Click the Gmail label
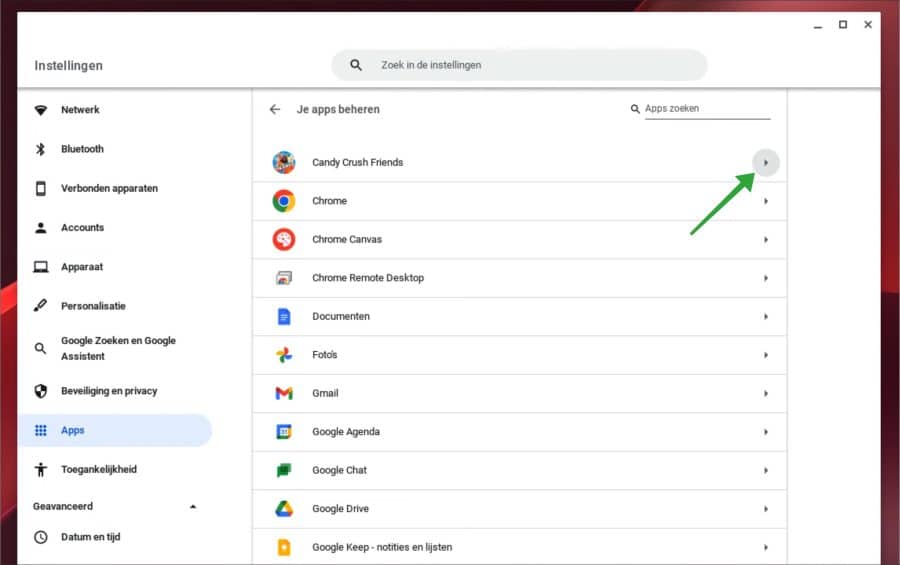The height and width of the screenshot is (565, 900). pyautogui.click(x=325, y=393)
